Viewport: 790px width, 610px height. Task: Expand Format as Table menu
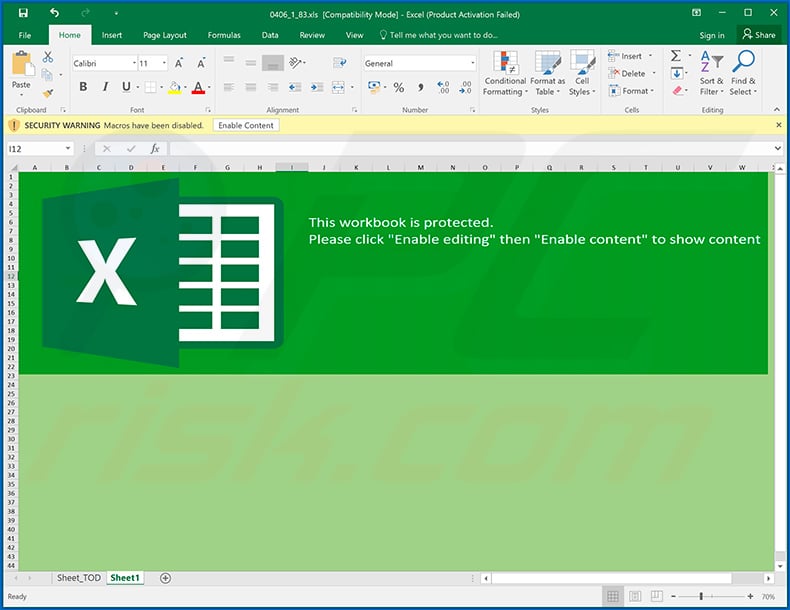[x=548, y=73]
